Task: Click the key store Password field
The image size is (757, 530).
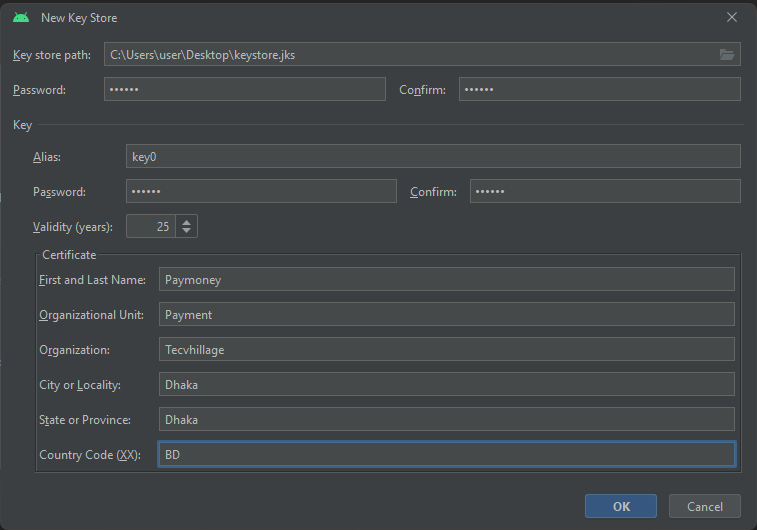Action: 244,89
